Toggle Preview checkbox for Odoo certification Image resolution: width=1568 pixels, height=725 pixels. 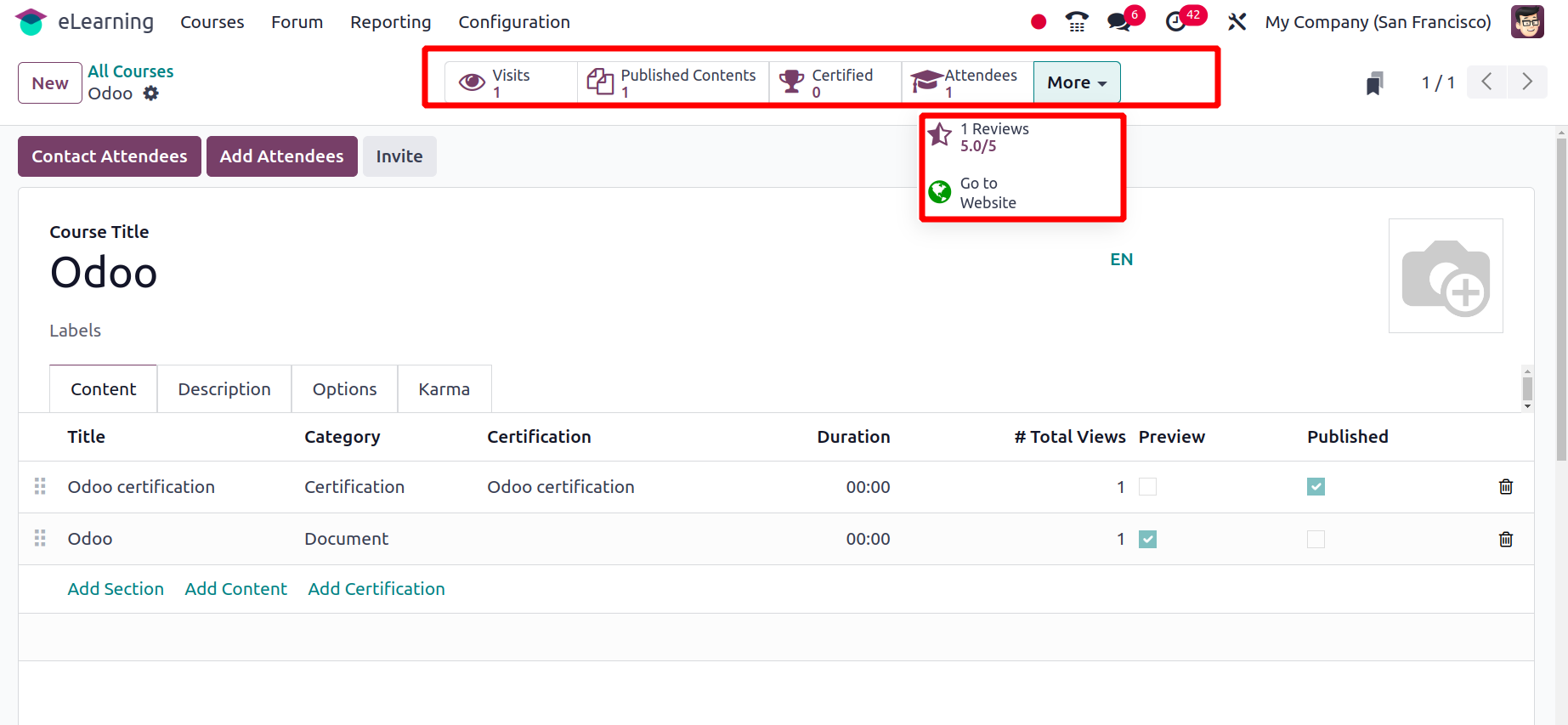pyautogui.click(x=1147, y=487)
